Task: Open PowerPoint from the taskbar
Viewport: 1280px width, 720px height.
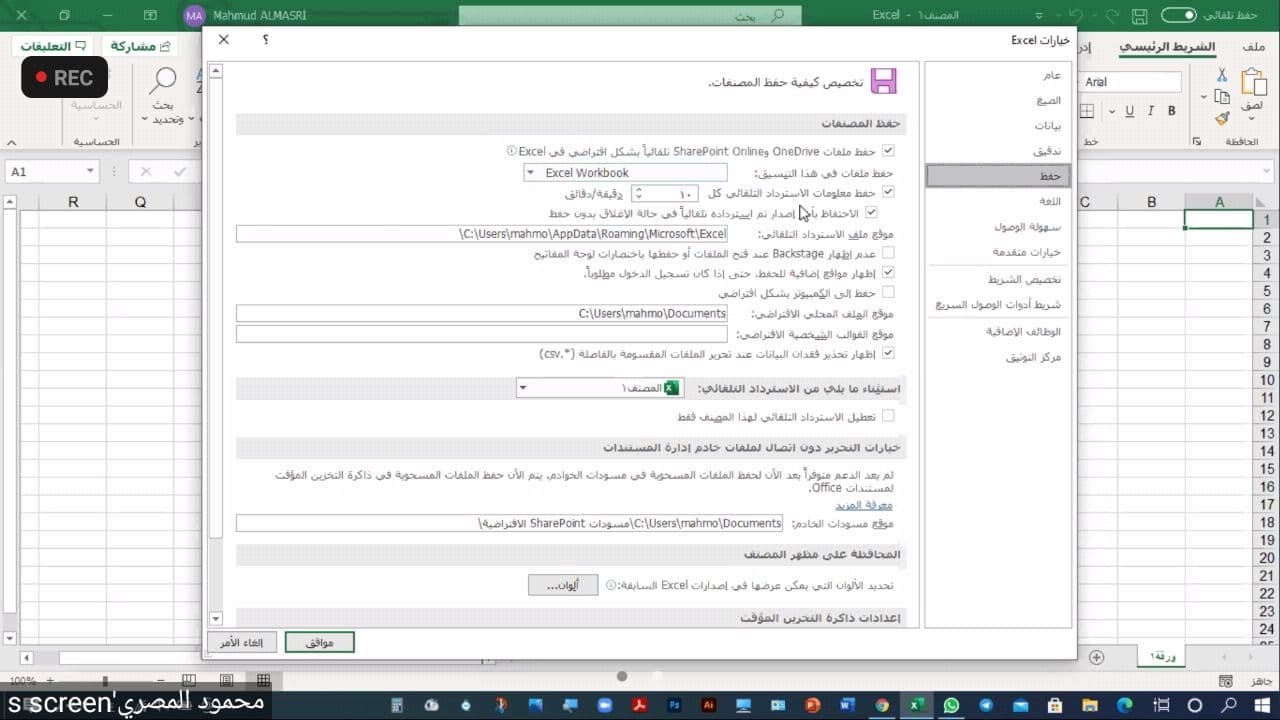Action: 812,705
